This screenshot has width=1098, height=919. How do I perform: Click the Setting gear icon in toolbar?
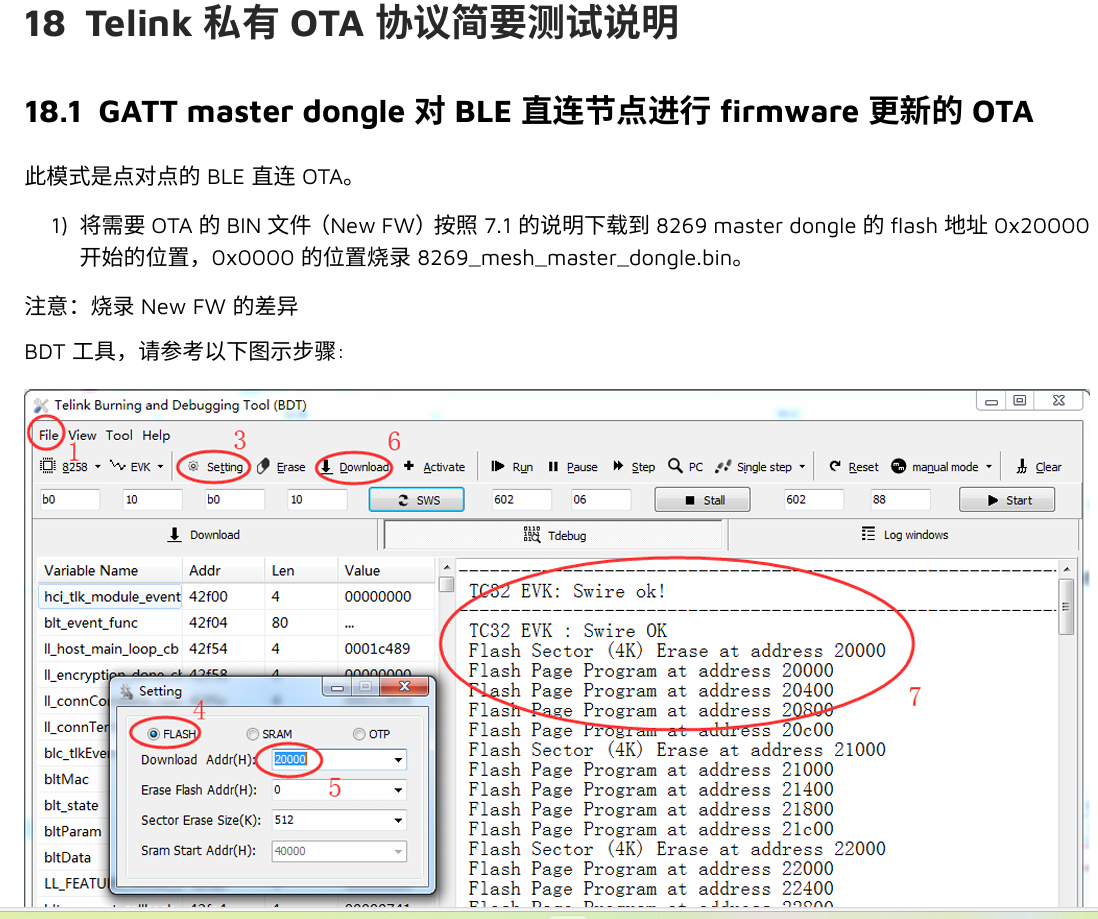[x=194, y=467]
